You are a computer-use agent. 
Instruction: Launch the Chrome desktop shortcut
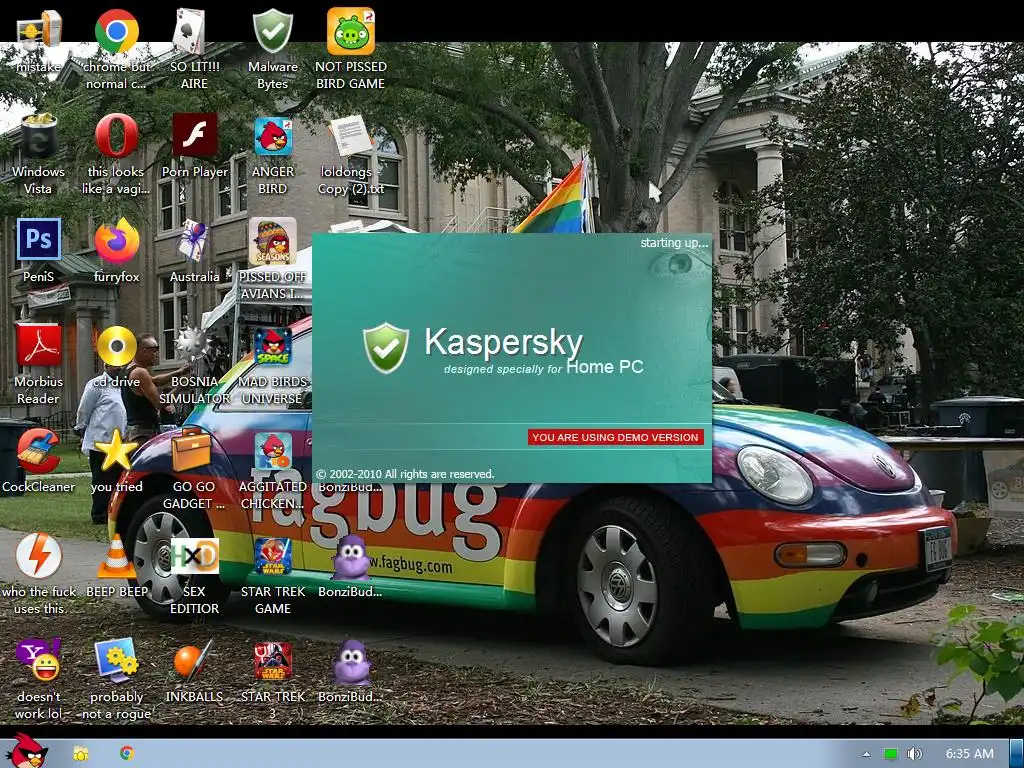pos(116,31)
